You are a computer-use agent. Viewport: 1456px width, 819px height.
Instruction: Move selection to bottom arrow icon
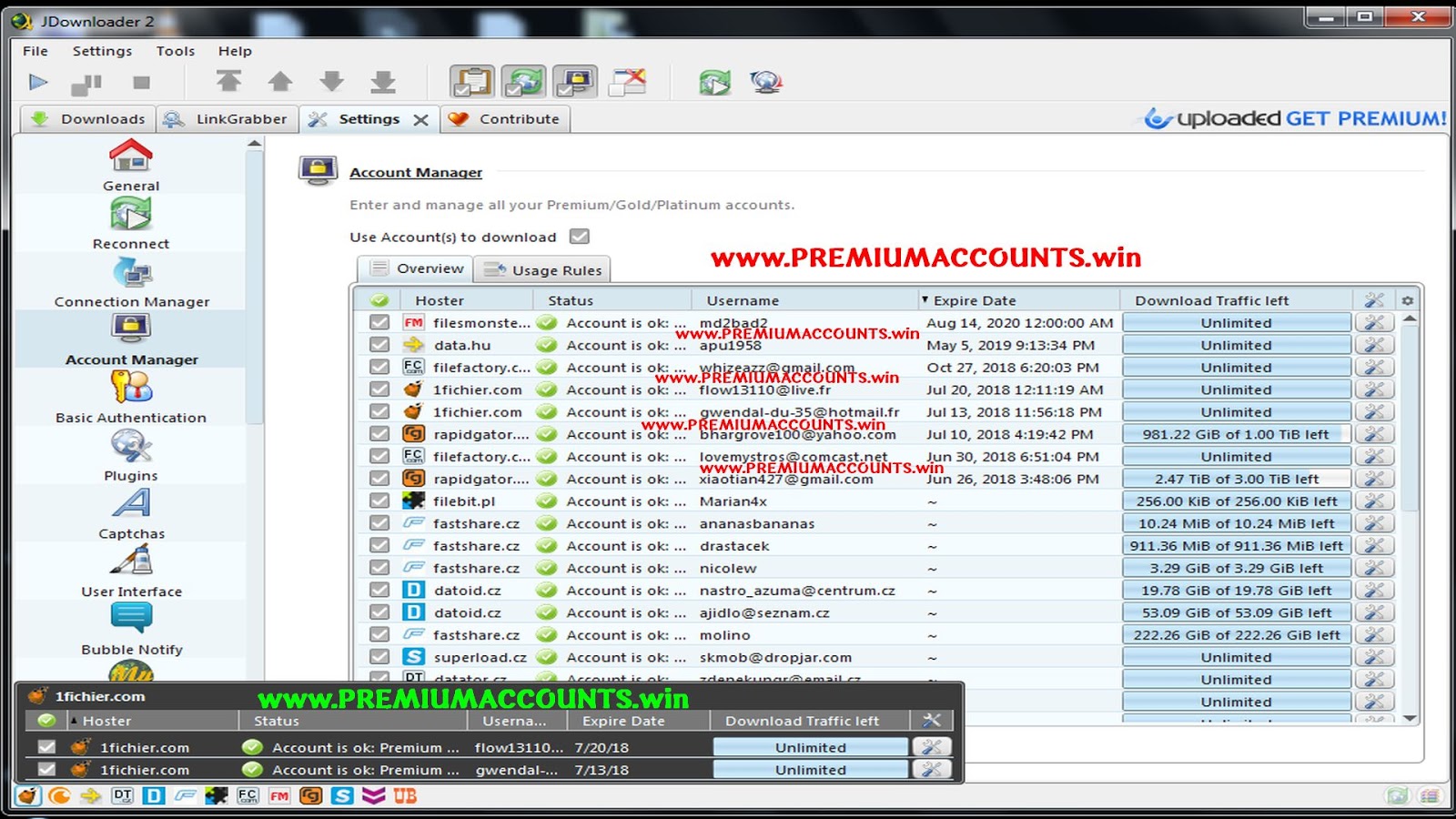click(x=383, y=82)
